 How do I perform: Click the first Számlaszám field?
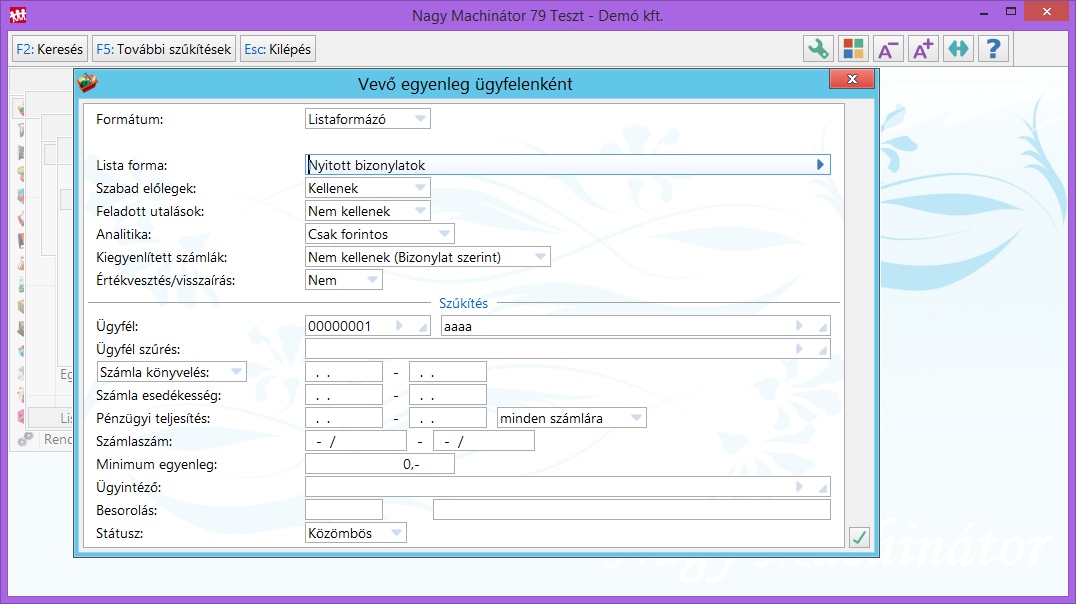pos(355,441)
